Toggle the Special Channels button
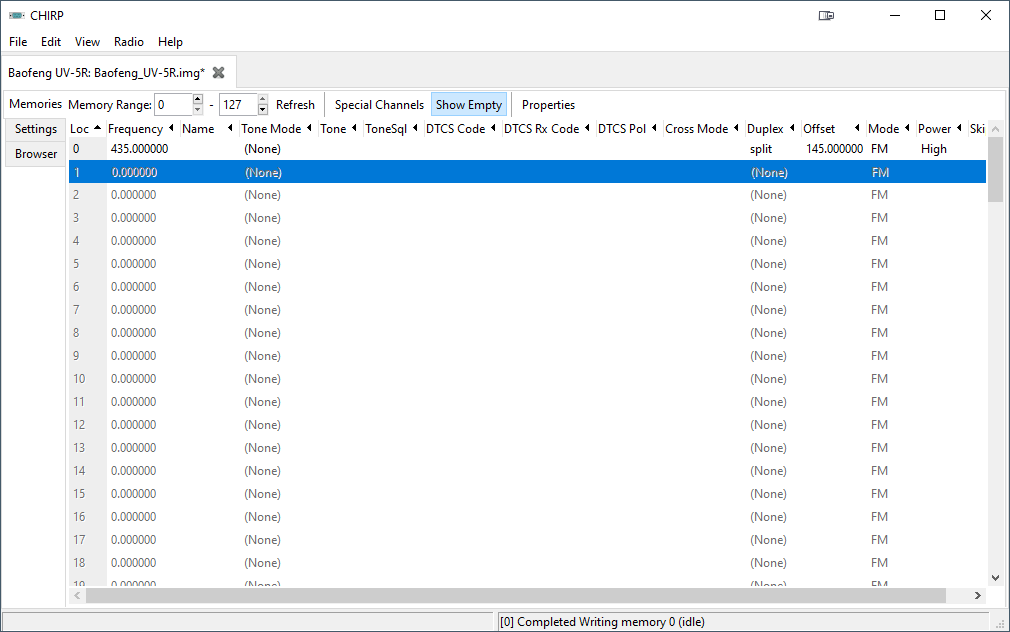The image size is (1010, 632). (x=379, y=104)
